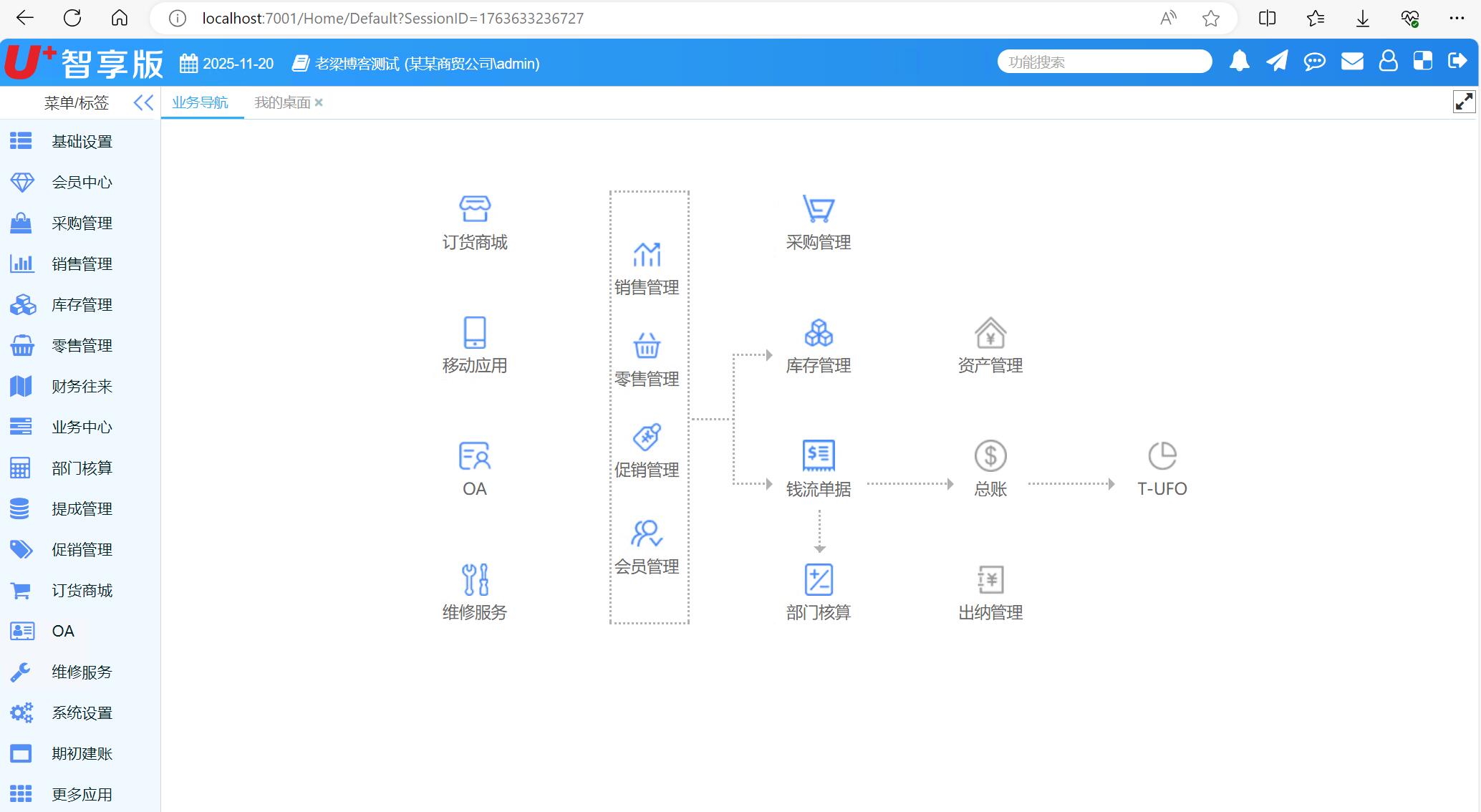Expand content area to fullscreen
The height and width of the screenshot is (812, 1481).
tap(1464, 102)
